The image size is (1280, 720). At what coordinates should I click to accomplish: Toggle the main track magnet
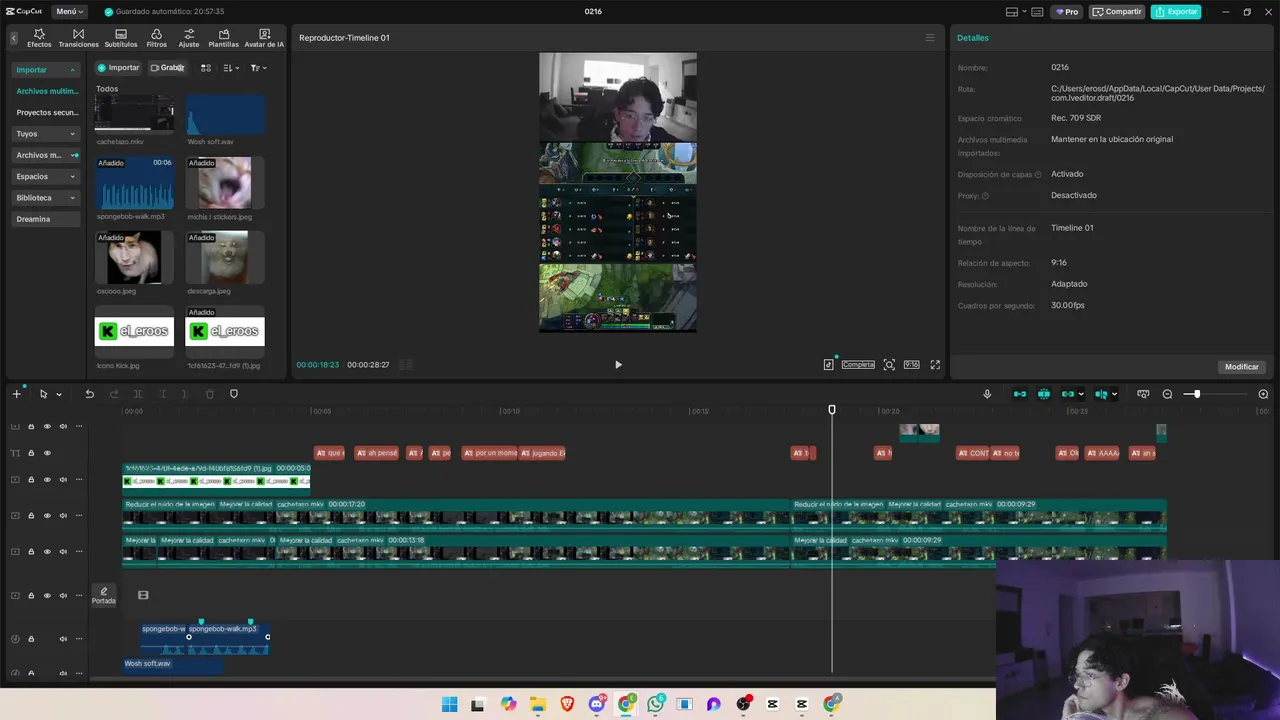[1020, 394]
